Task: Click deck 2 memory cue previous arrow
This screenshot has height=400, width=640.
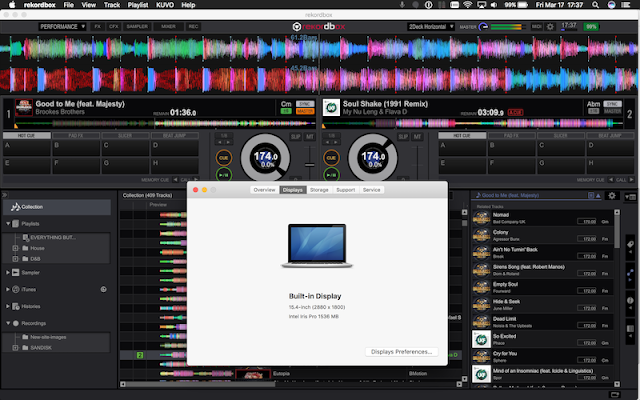Action: click(611, 180)
